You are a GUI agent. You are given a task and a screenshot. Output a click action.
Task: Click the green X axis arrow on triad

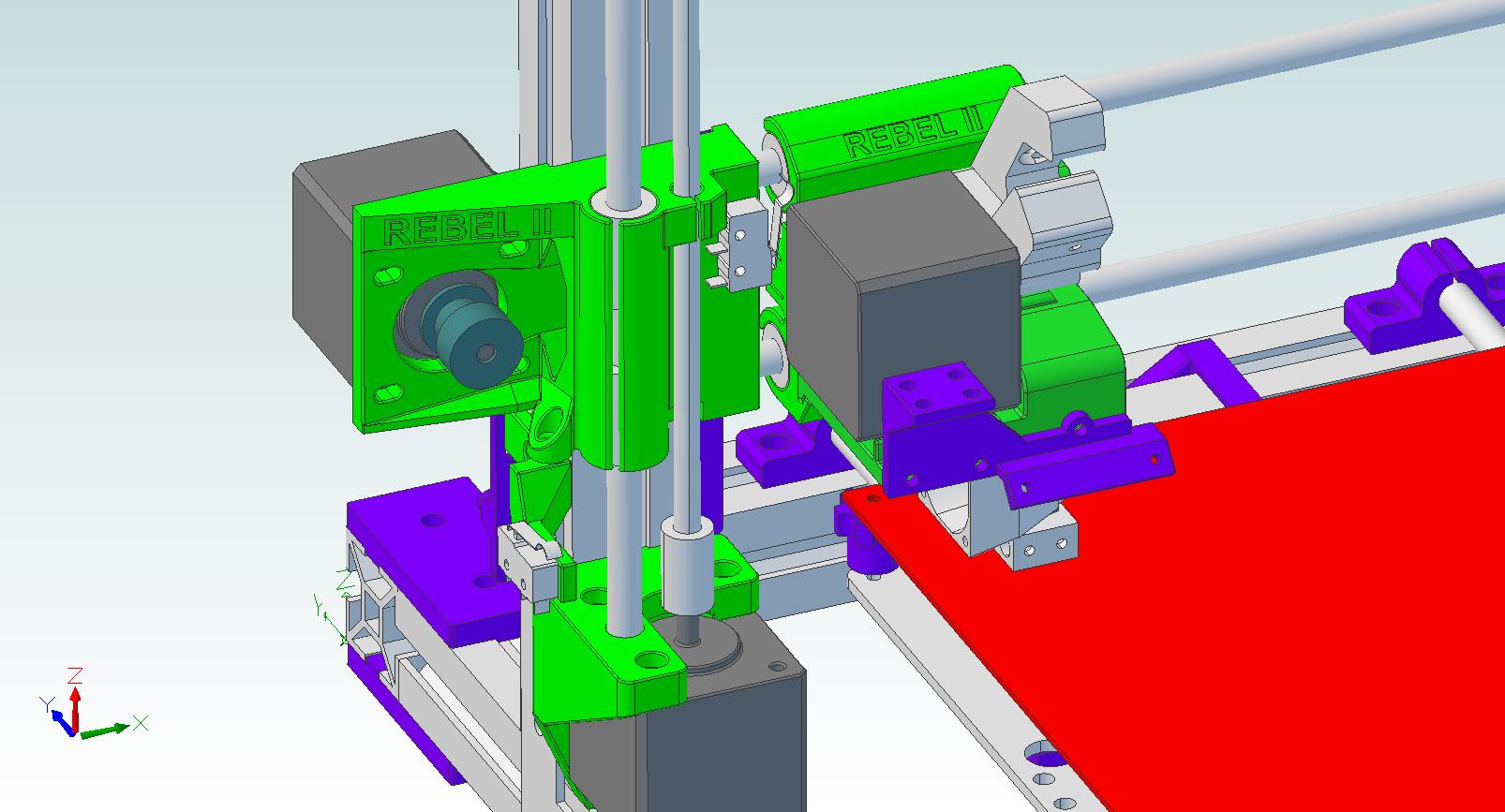pyautogui.click(x=112, y=728)
